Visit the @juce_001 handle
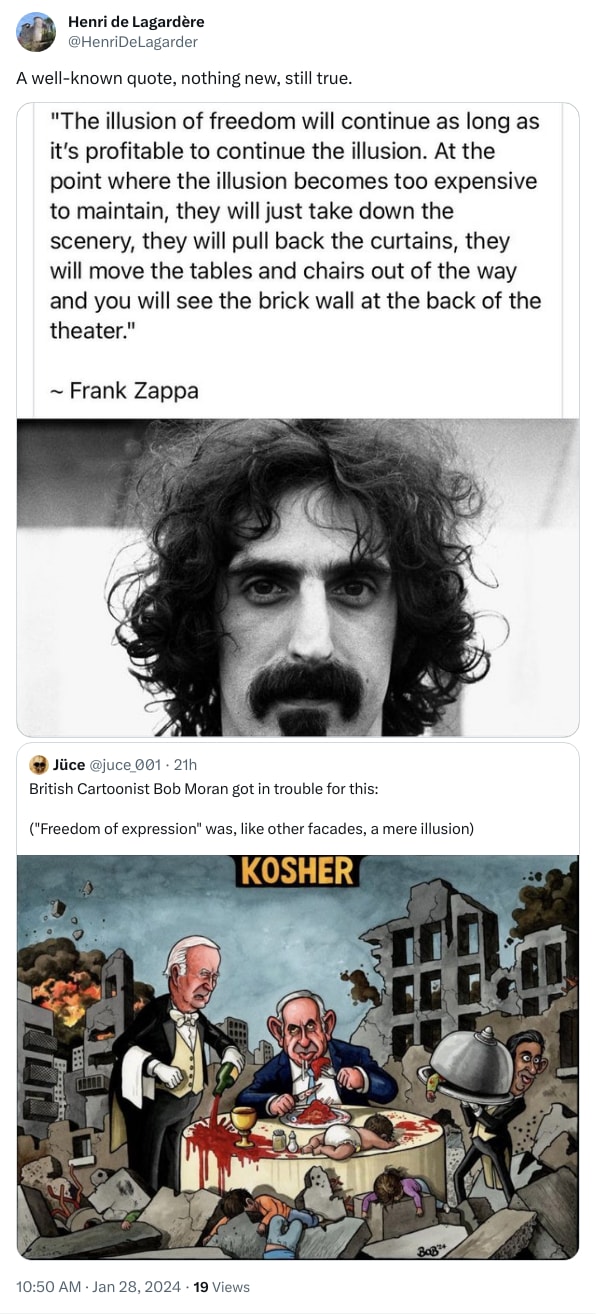This screenshot has width=611, height=1314. (125, 765)
